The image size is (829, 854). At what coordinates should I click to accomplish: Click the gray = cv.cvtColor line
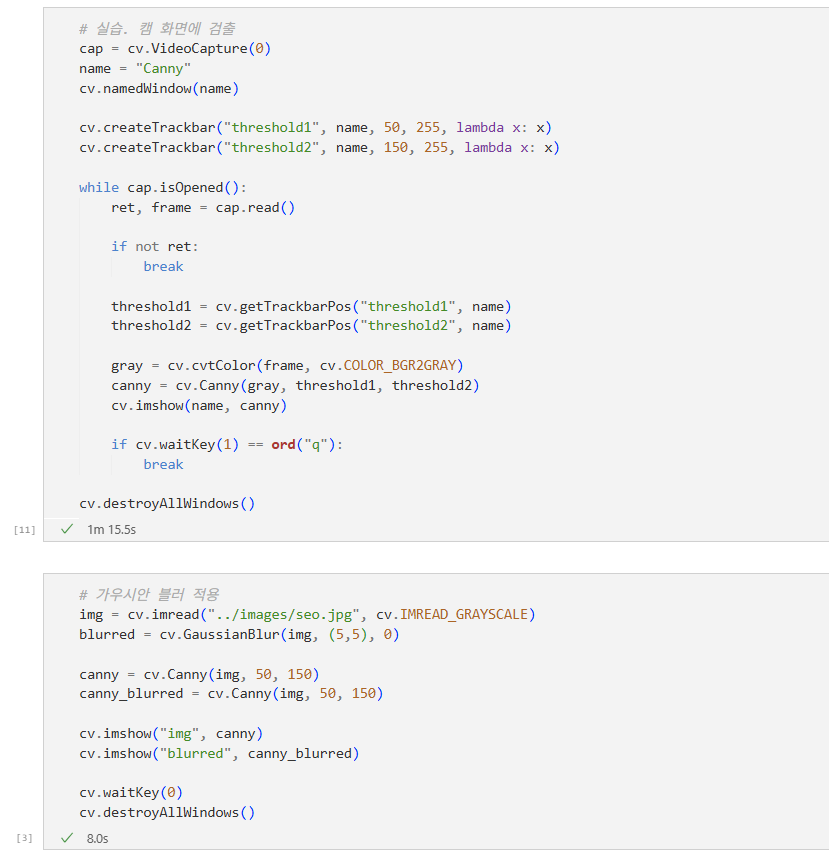pos(287,365)
